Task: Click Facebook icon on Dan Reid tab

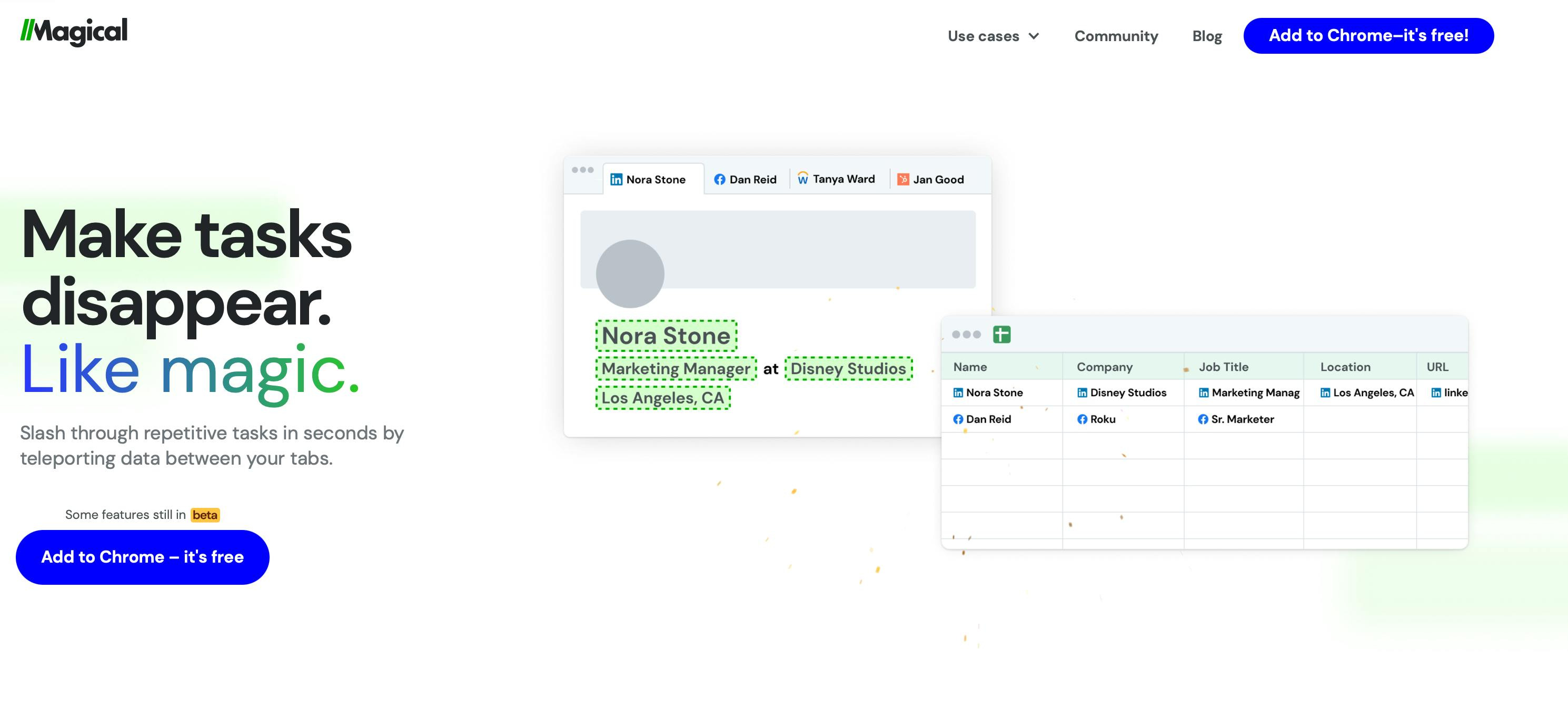Action: (719, 180)
